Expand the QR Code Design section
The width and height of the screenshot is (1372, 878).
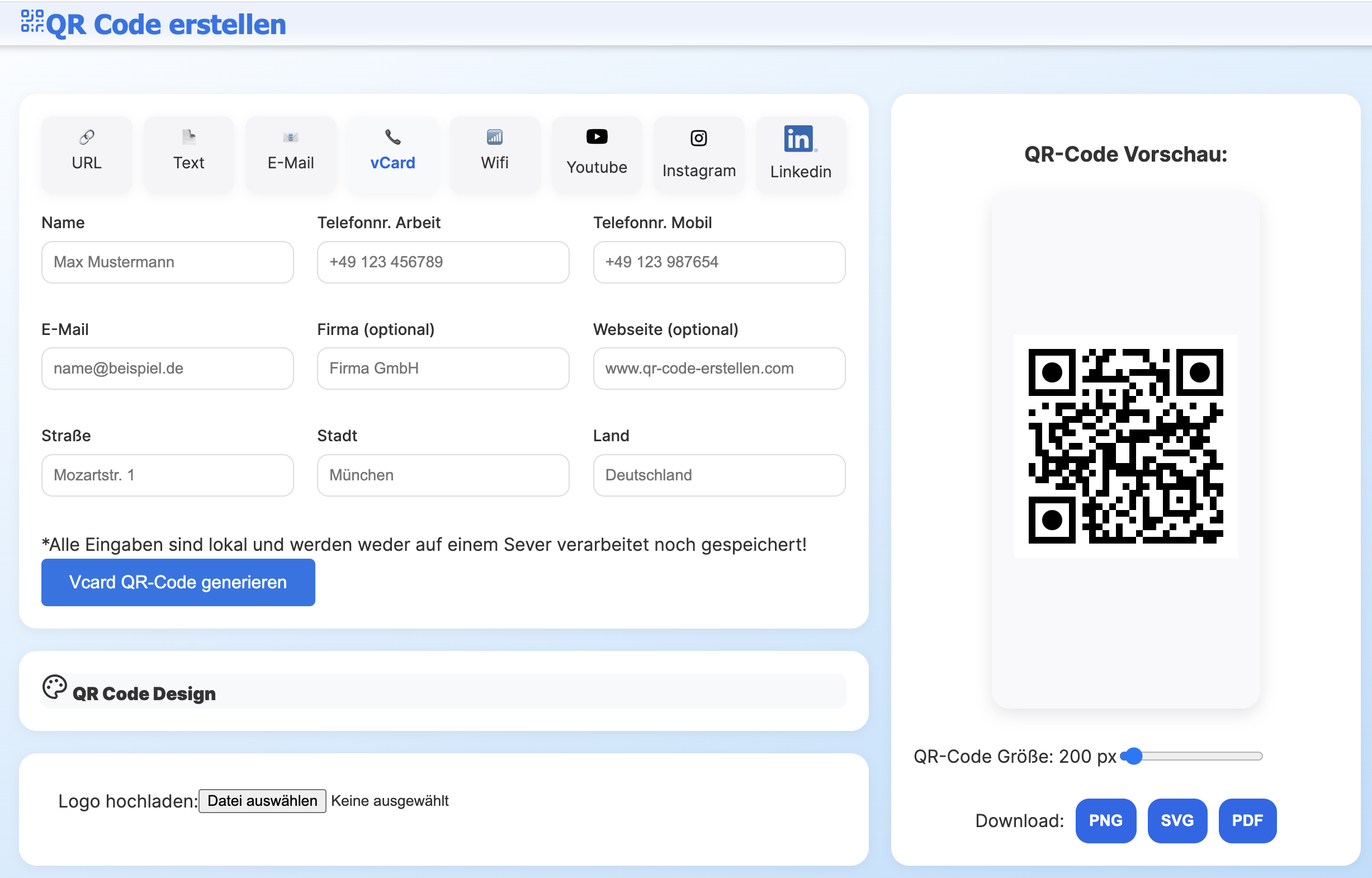(x=443, y=691)
